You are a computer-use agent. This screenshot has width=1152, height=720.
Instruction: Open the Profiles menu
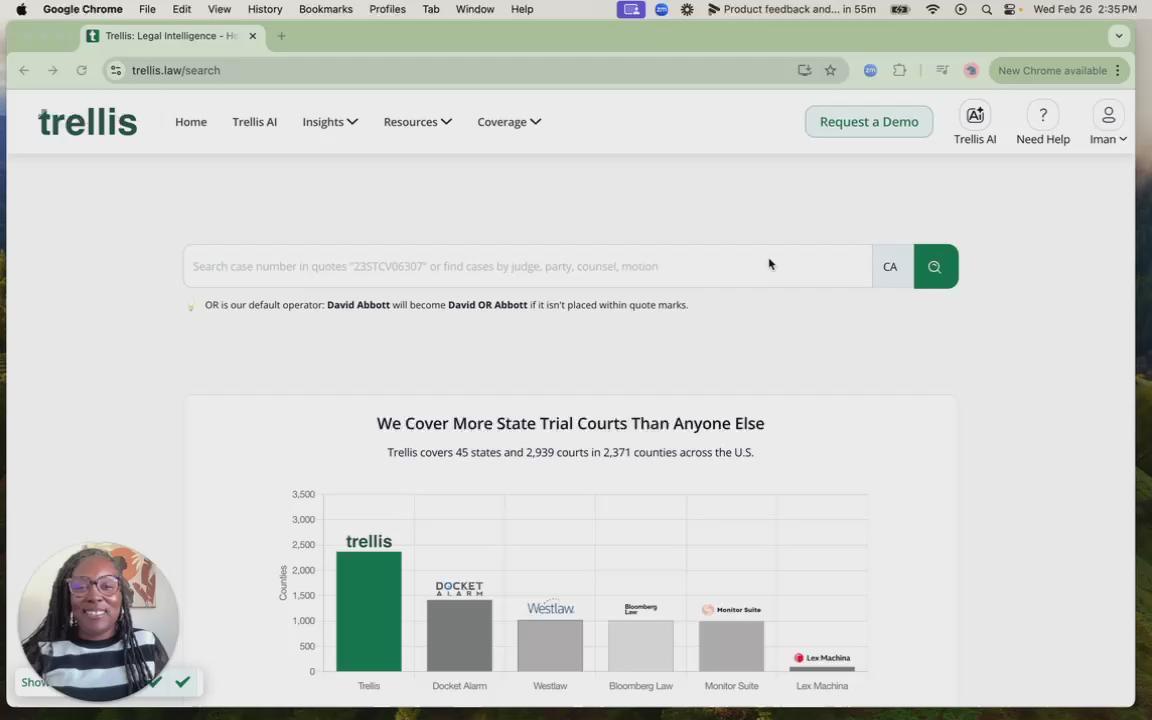pos(387,10)
